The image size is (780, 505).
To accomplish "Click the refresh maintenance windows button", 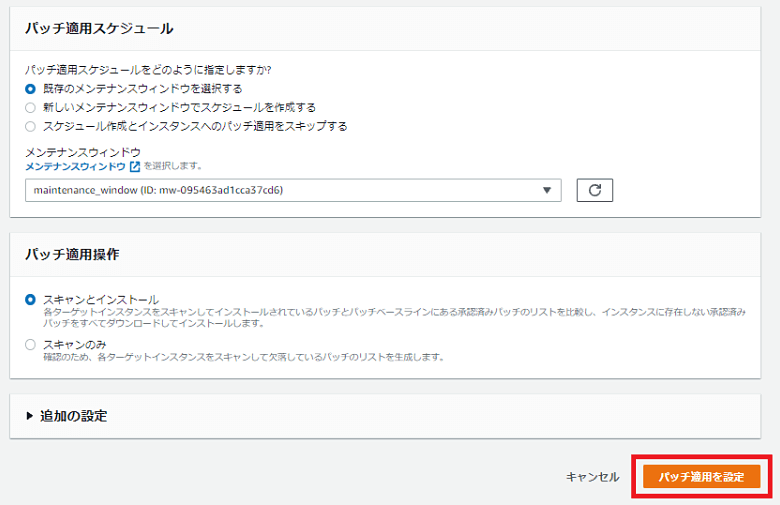I will 594,190.
